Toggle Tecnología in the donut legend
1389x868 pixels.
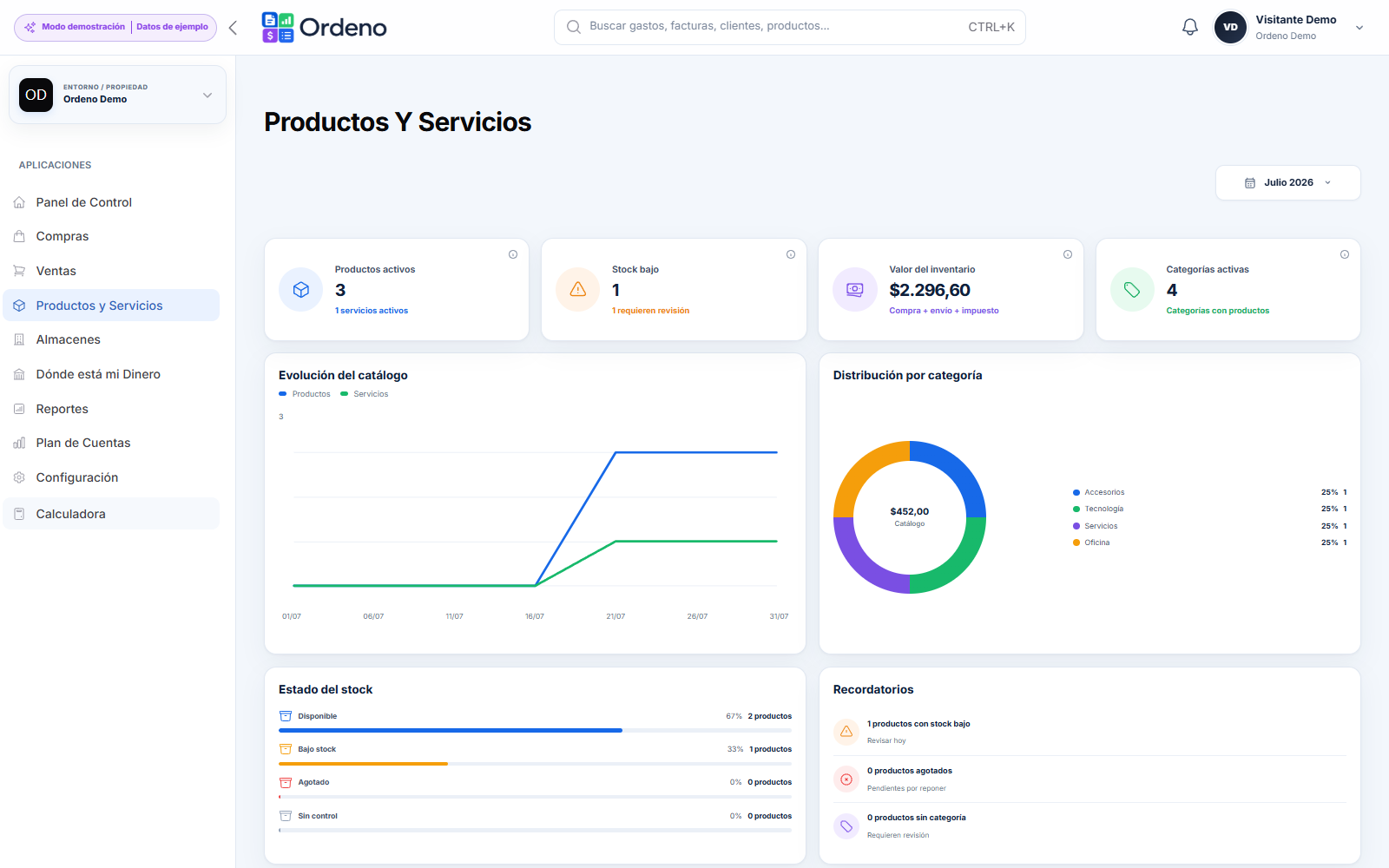tap(1098, 509)
